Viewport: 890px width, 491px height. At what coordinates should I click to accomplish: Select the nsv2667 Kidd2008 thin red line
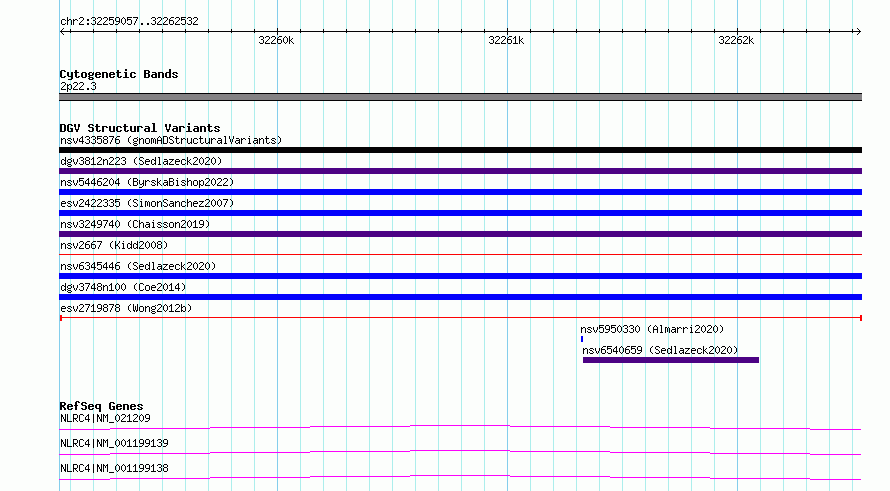(x=460, y=254)
